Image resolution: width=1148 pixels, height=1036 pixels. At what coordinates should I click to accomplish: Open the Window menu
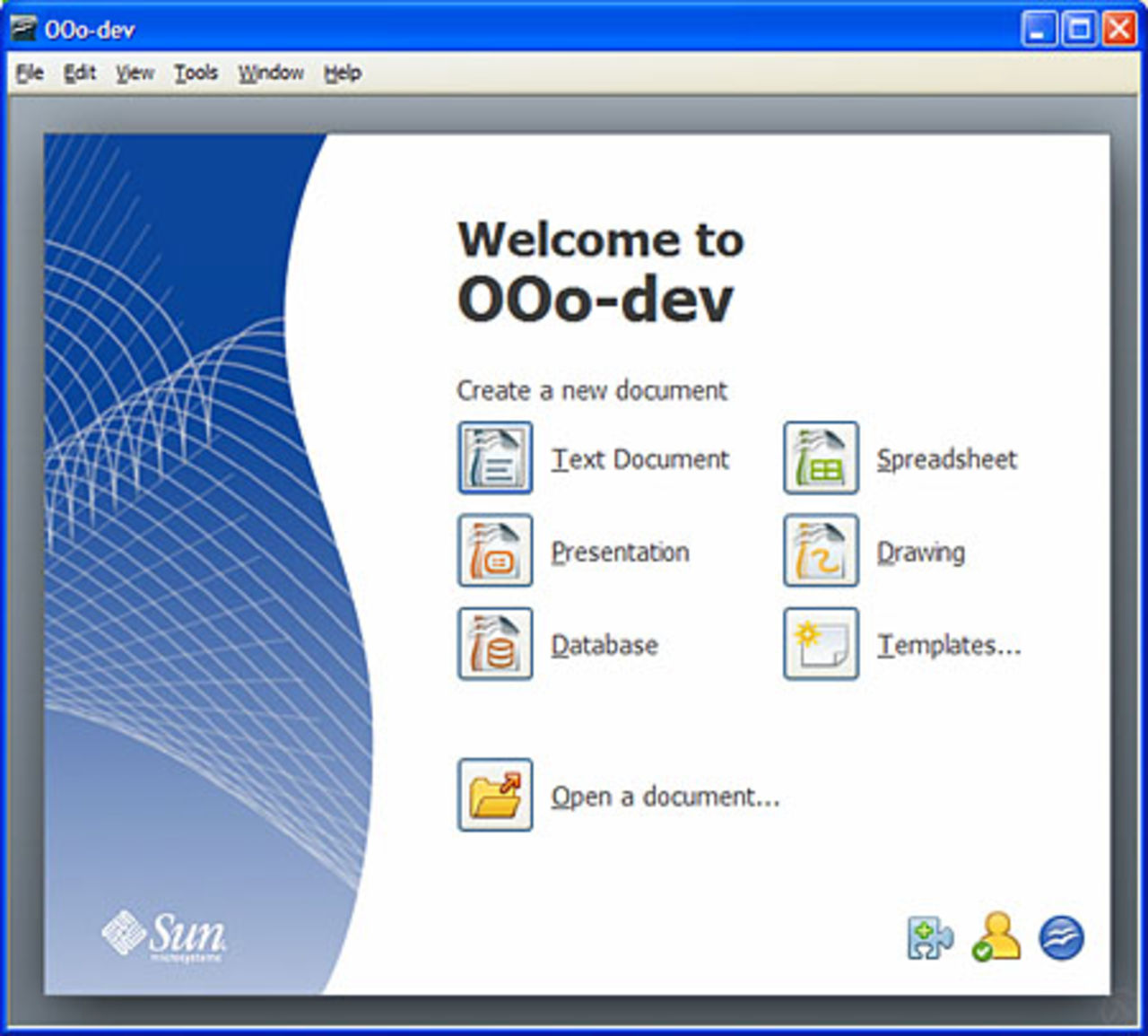coord(270,73)
